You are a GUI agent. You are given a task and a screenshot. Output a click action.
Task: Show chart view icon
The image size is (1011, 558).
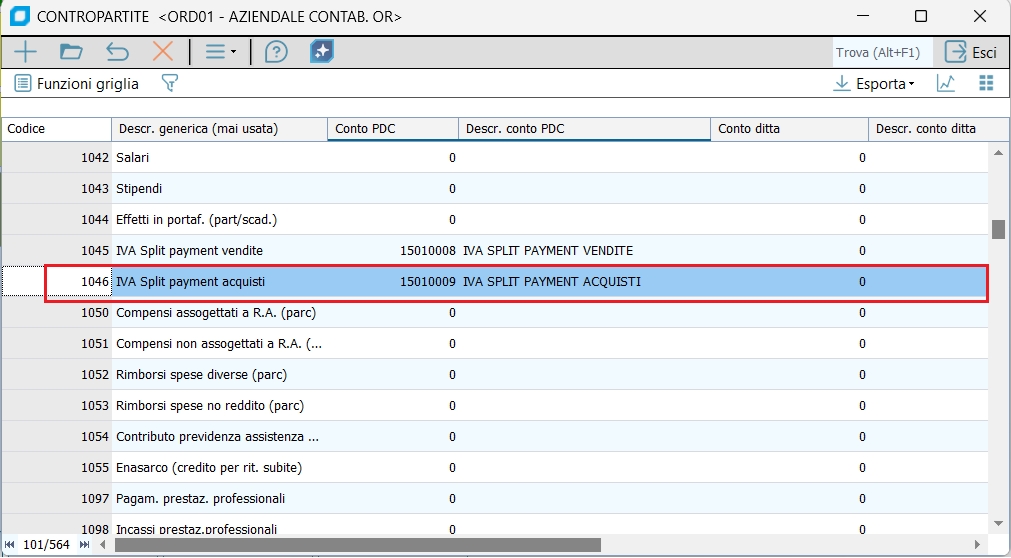(946, 83)
